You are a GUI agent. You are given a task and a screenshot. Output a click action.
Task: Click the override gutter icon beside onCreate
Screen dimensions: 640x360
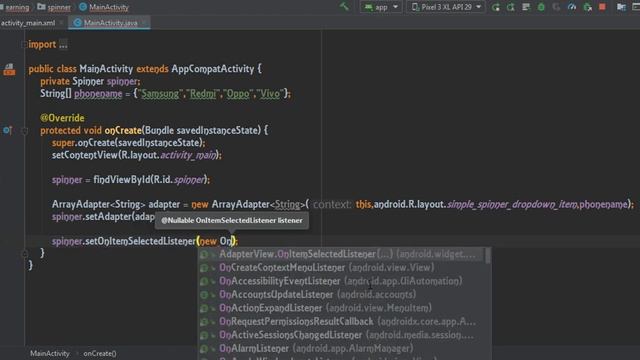(x=7, y=131)
